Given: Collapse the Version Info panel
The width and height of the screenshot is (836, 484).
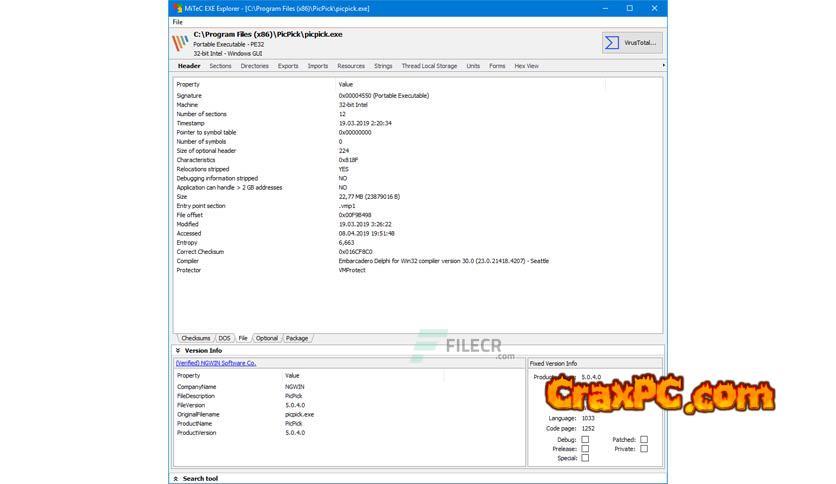Looking at the screenshot, I should 178,351.
